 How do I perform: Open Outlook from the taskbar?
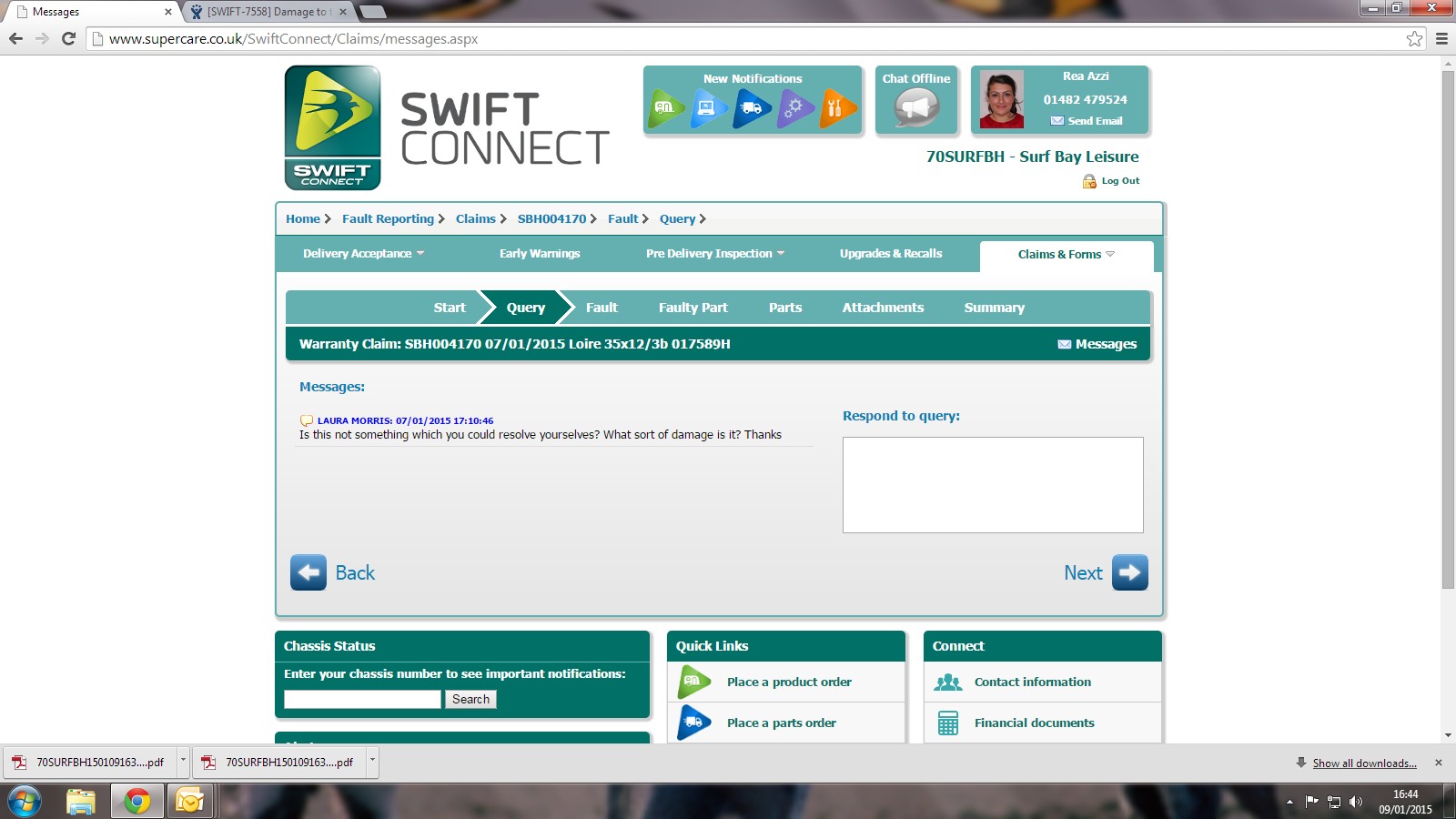coord(190,802)
